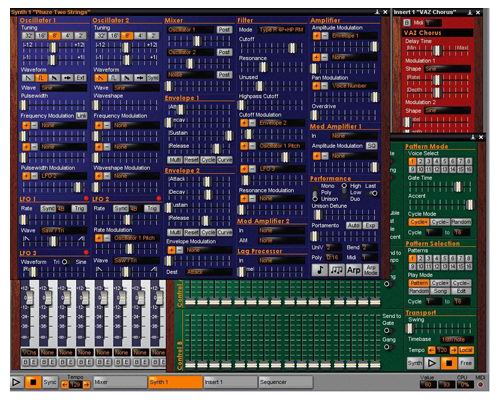Click the MIDI indicator in the status bar
The height and width of the screenshot is (400, 500).
point(480,384)
